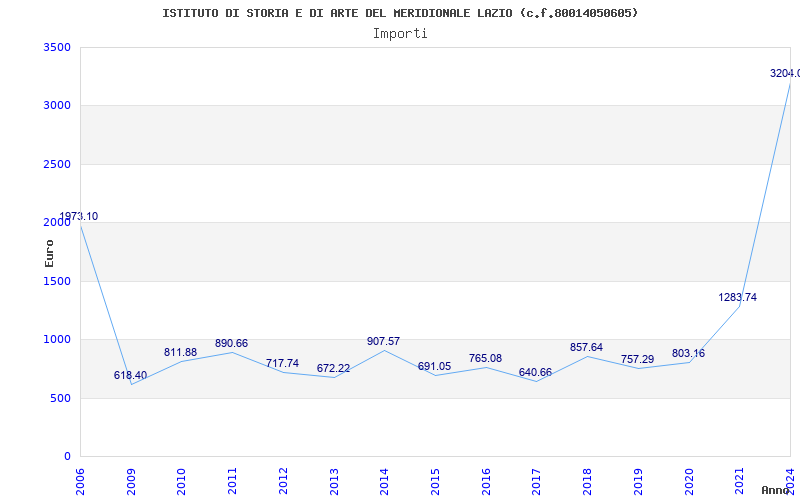This screenshot has height=500, width=800.
Task: Click the 2017 year label on x-axis
Action: coord(536,482)
